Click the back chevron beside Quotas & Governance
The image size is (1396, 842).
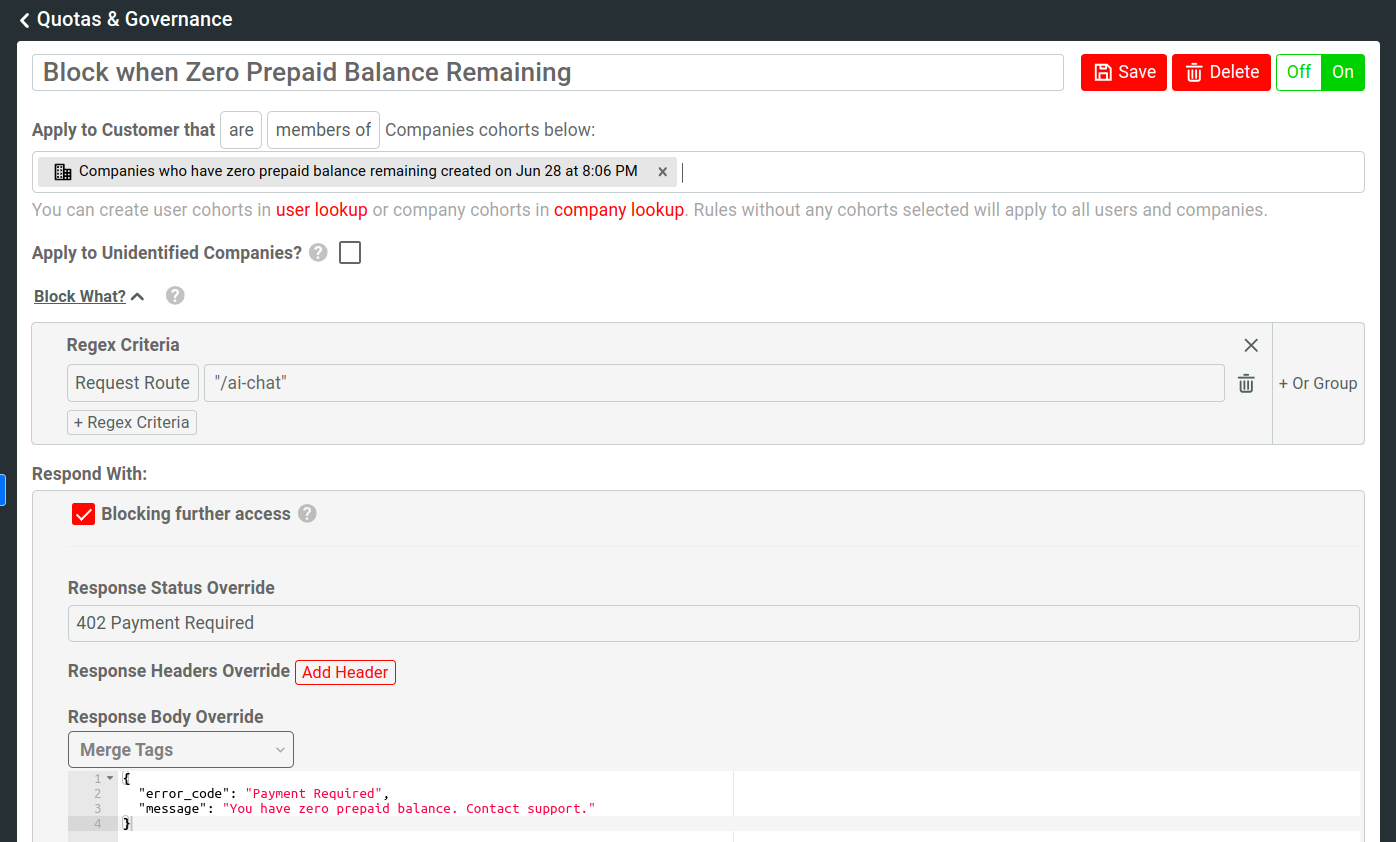click(24, 19)
